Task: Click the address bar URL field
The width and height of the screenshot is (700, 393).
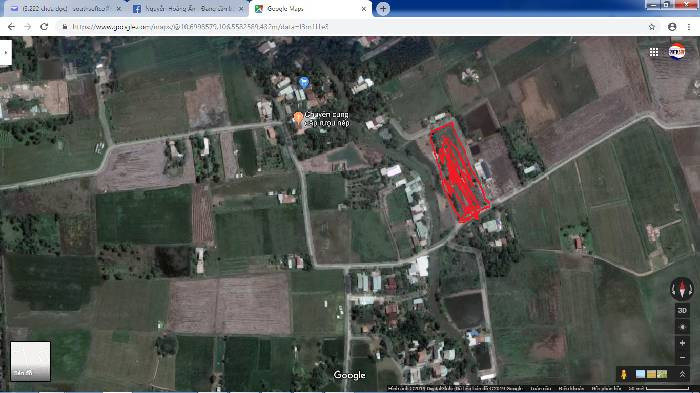Action: [x=353, y=27]
